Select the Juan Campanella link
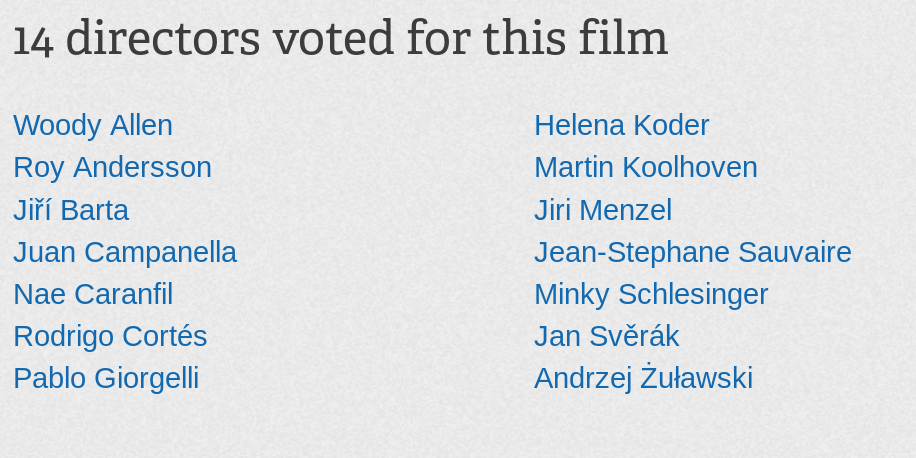 [125, 252]
